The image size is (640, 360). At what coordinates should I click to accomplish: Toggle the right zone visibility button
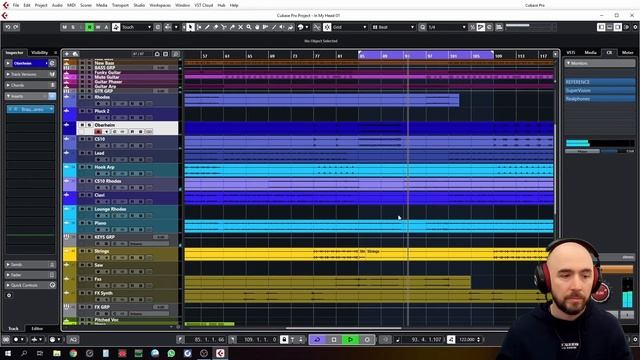pyautogui.click(x=618, y=27)
